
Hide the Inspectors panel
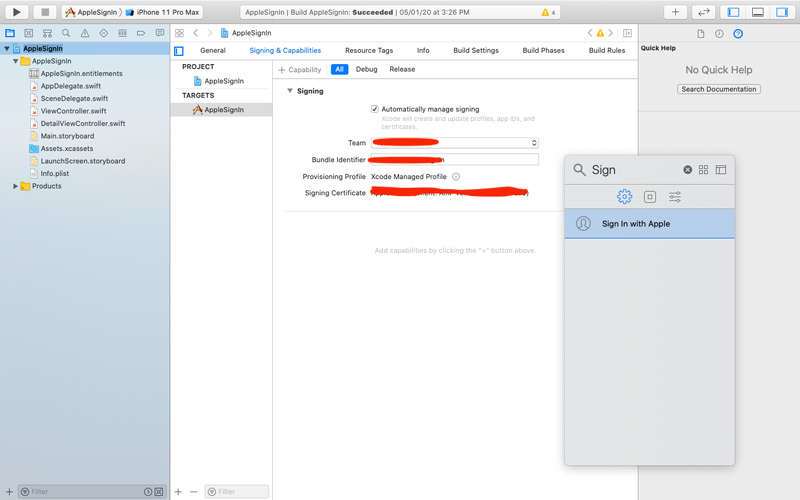[x=782, y=12]
